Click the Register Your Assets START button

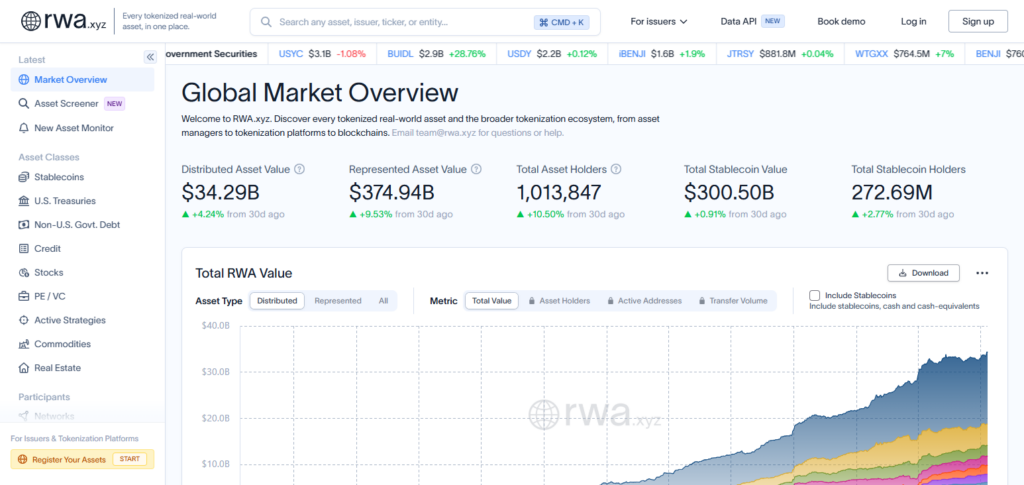129,459
